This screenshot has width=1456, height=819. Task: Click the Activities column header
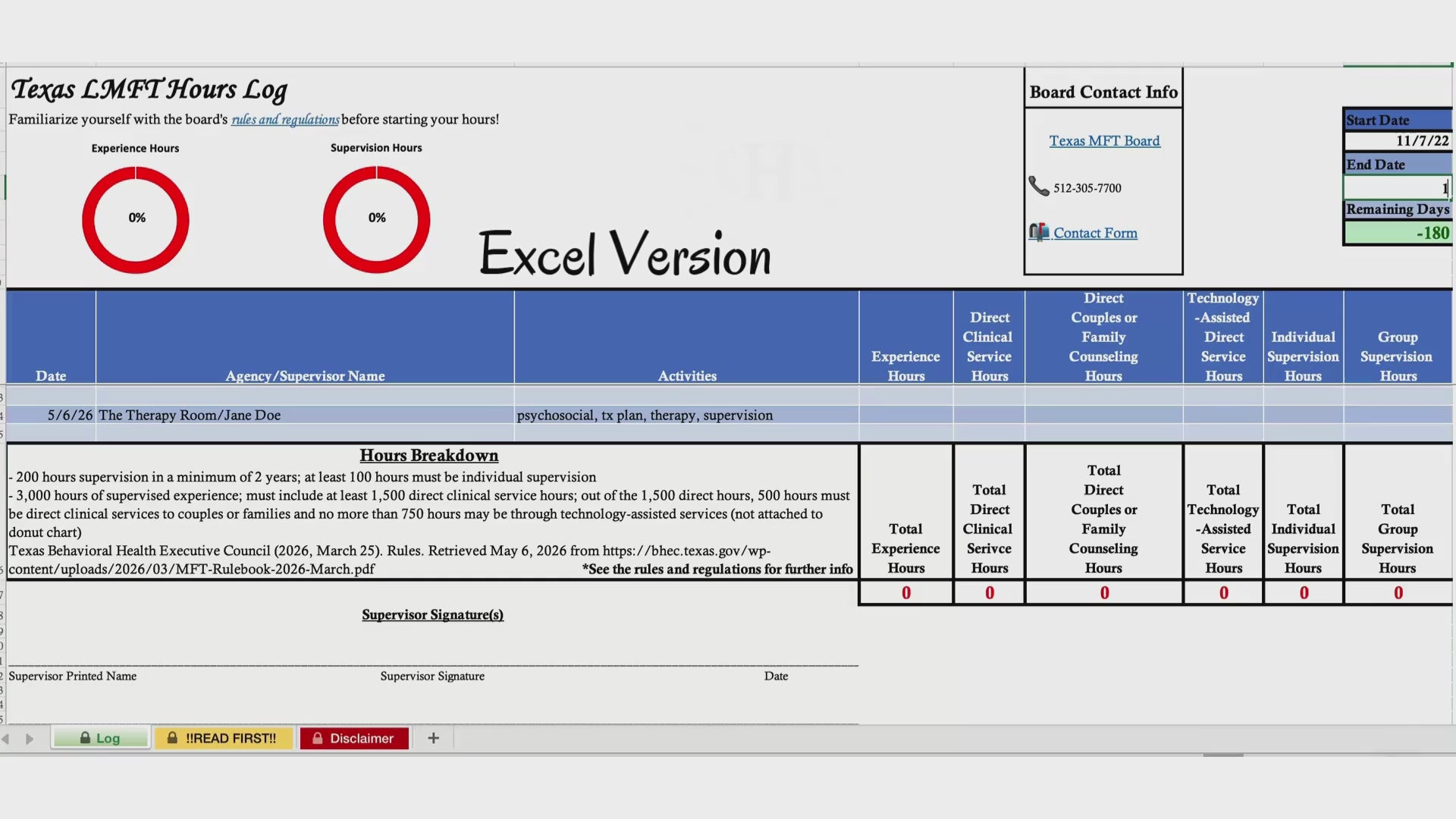pyautogui.click(x=686, y=337)
